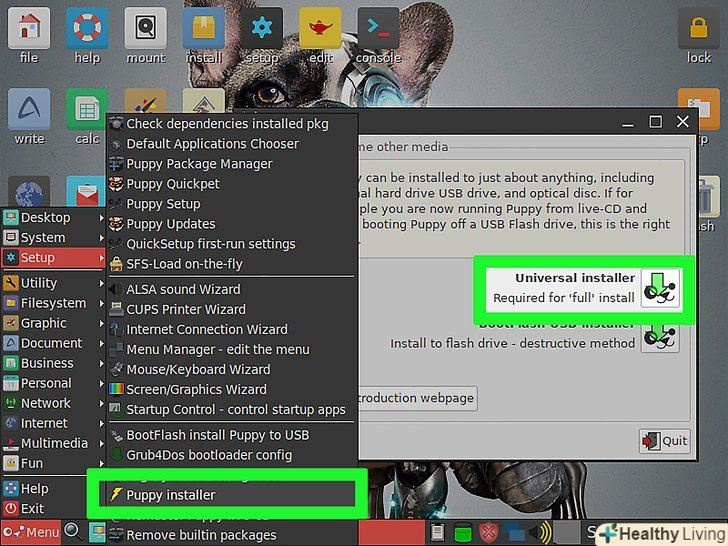Click the show desktop icon next to magnifier
The height and width of the screenshot is (546, 728).
[x=97, y=532]
